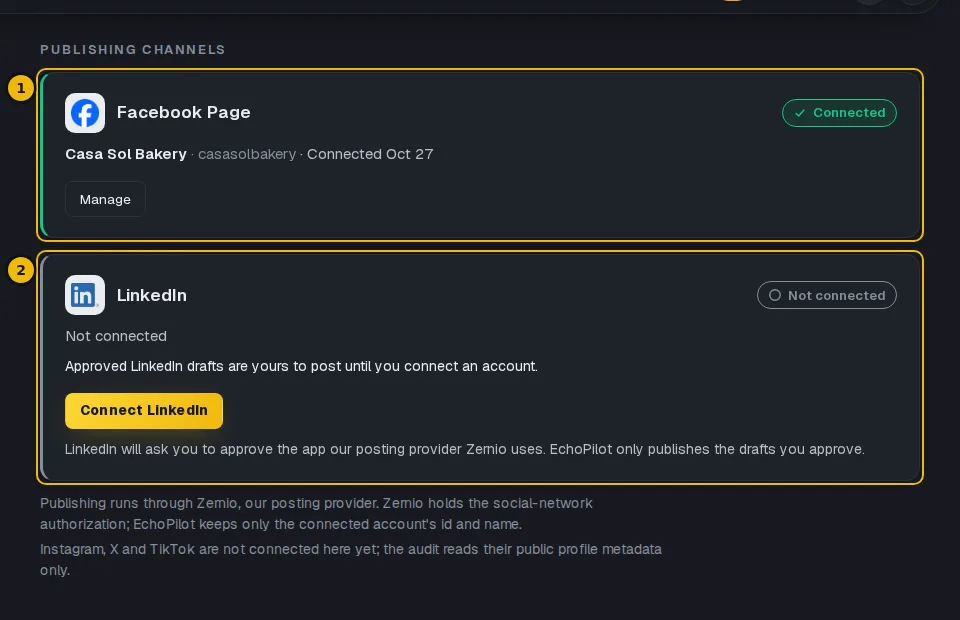Image resolution: width=960 pixels, height=620 pixels.
Task: Click the Not connected status badge
Action: click(x=827, y=295)
